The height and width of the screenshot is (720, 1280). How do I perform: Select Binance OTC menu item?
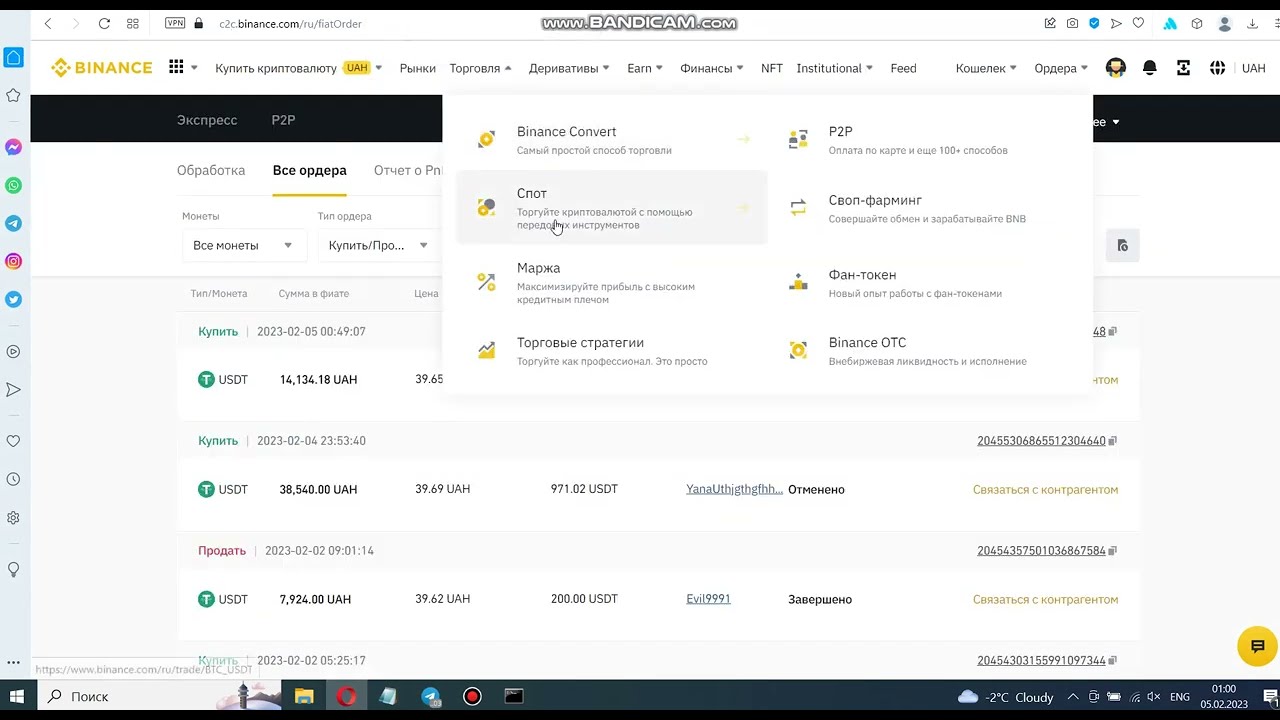(924, 351)
